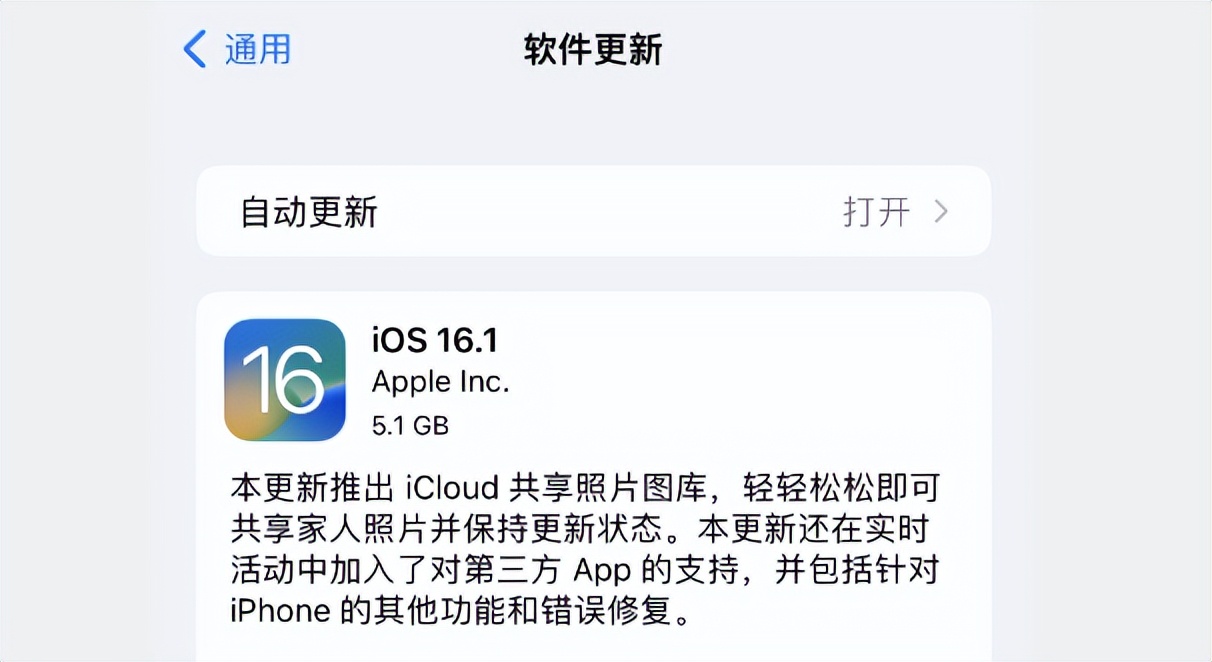
Task: Expand the 自动更新 settings with its chevron
Action: 941,212
